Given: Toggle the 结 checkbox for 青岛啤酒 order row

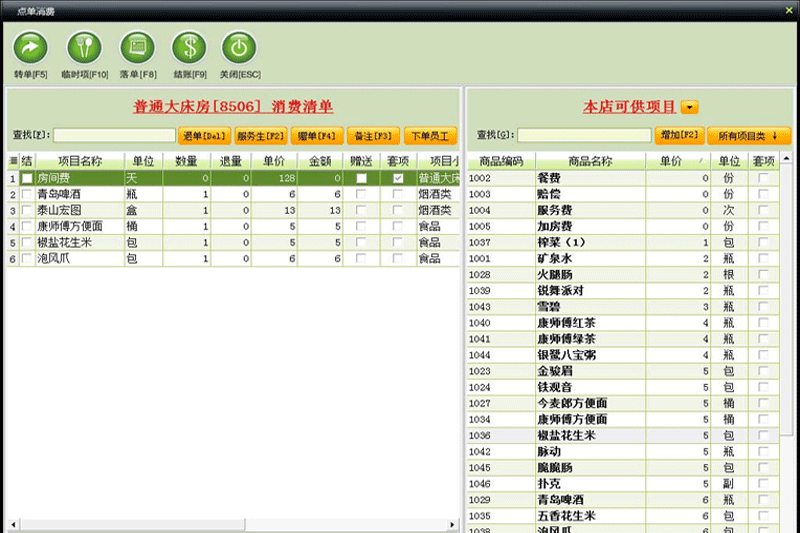Looking at the screenshot, I should coord(27,194).
